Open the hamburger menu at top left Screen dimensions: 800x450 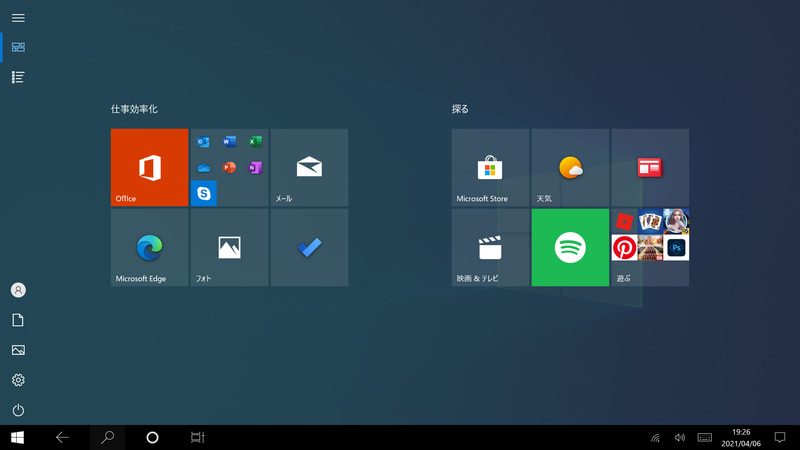click(x=18, y=18)
